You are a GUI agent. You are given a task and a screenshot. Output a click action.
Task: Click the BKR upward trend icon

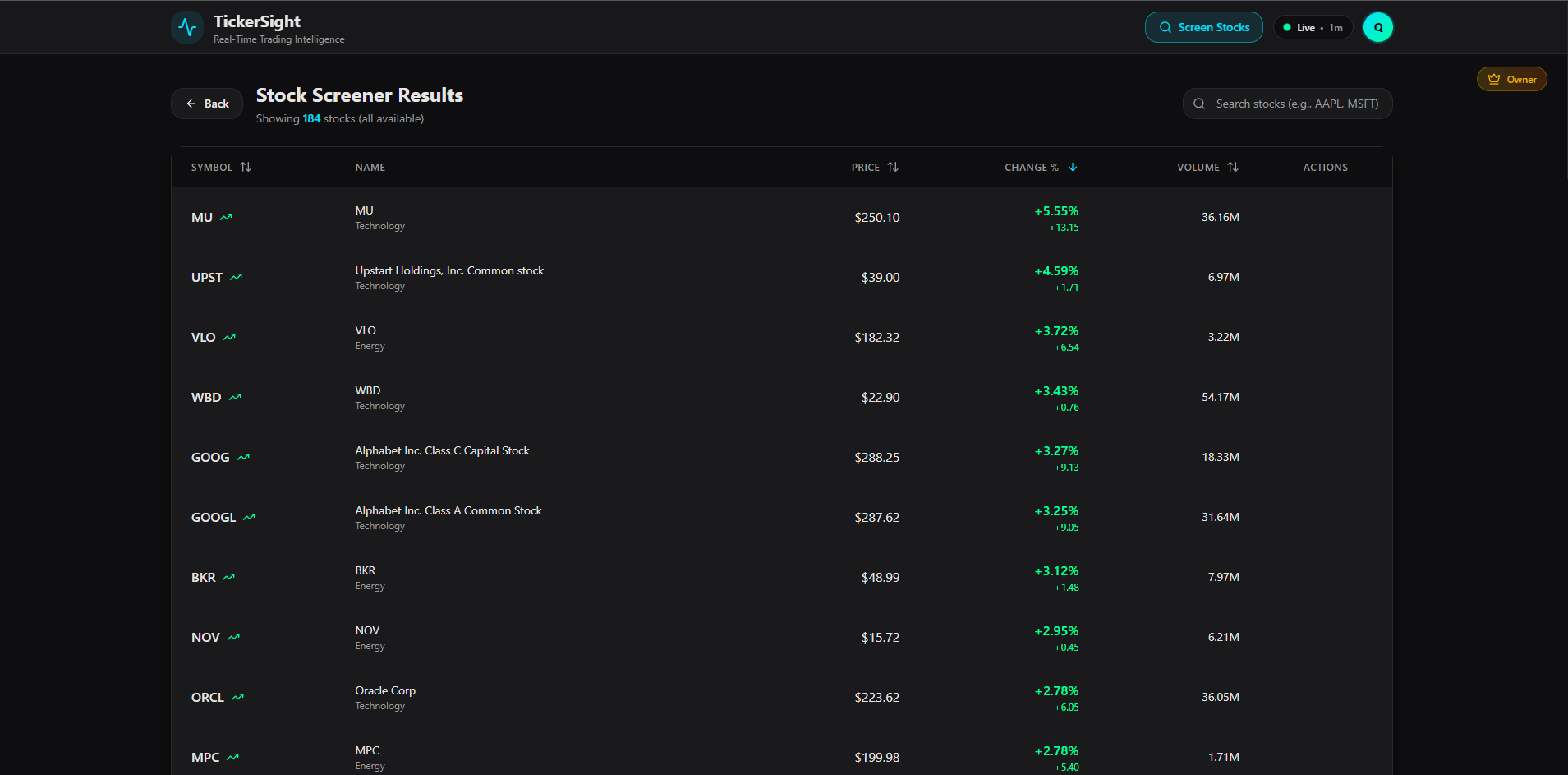tap(229, 577)
